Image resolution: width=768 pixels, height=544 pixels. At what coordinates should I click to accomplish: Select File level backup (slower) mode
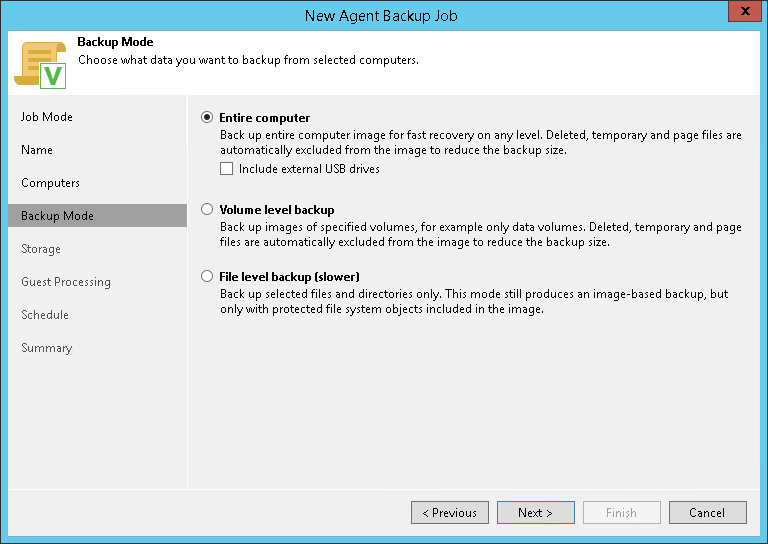click(207, 276)
